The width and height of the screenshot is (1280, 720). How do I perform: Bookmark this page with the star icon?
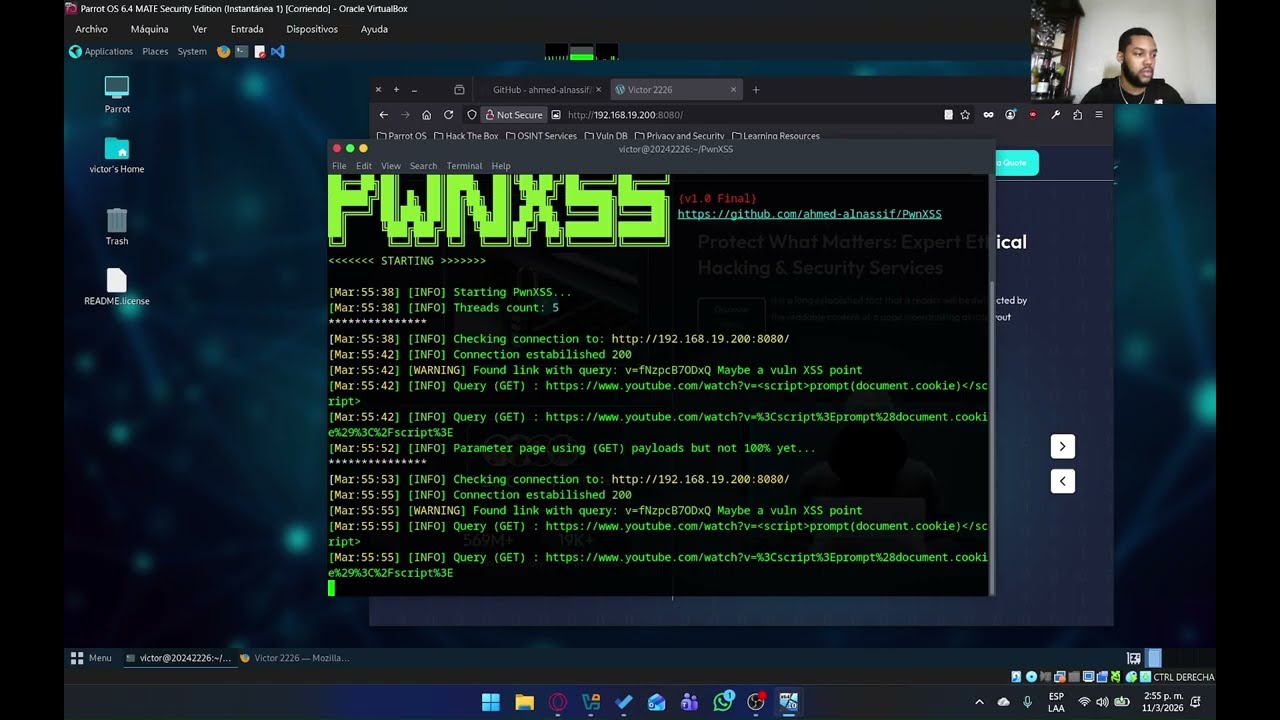click(965, 115)
